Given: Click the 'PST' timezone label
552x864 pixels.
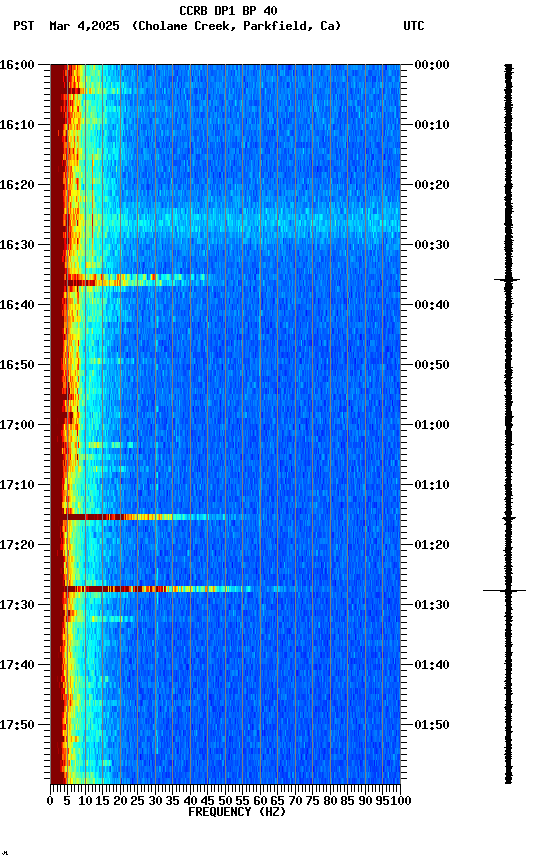Looking at the screenshot, I should tap(24, 26).
